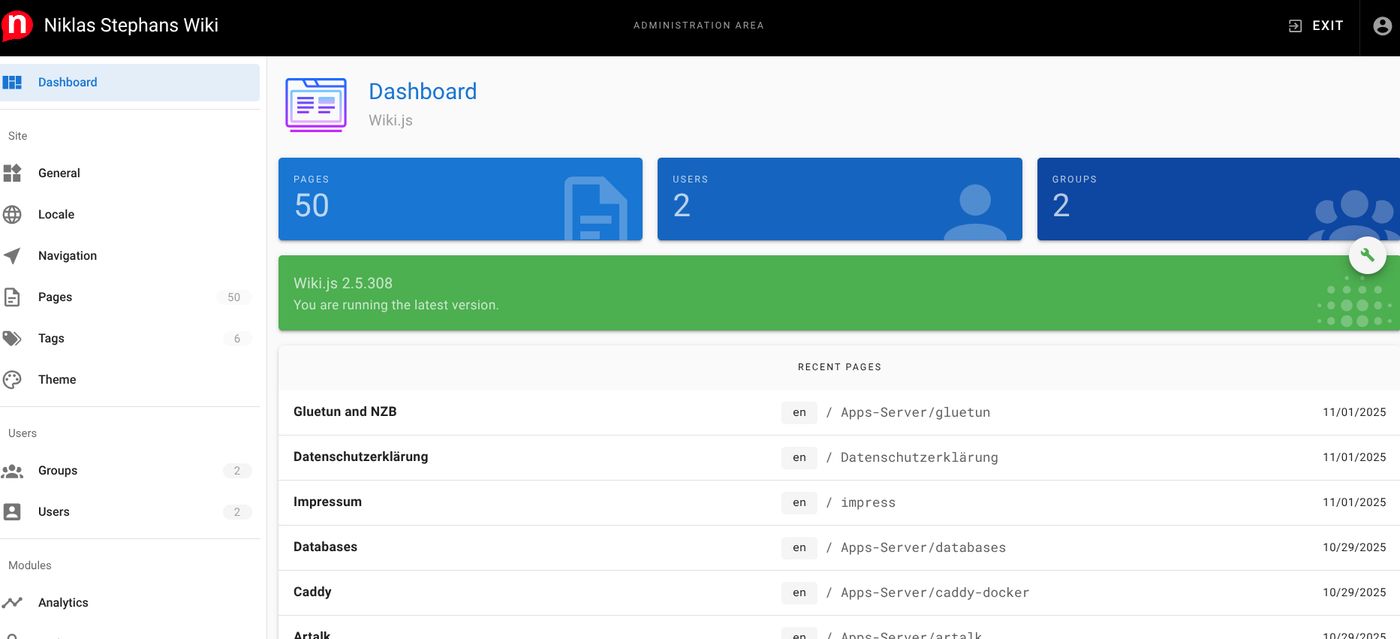Open Pages section in sidebar
Viewport: 1400px width, 639px height.
(55, 297)
